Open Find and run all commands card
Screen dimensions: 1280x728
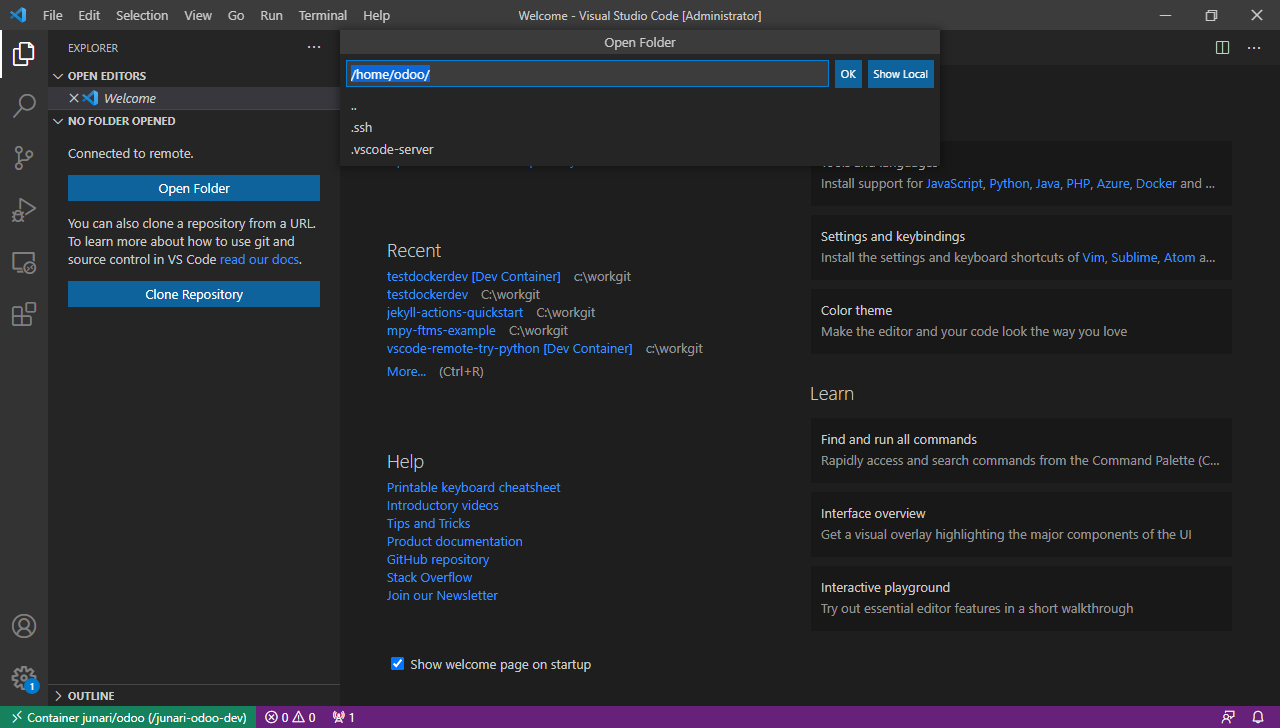(x=1021, y=450)
